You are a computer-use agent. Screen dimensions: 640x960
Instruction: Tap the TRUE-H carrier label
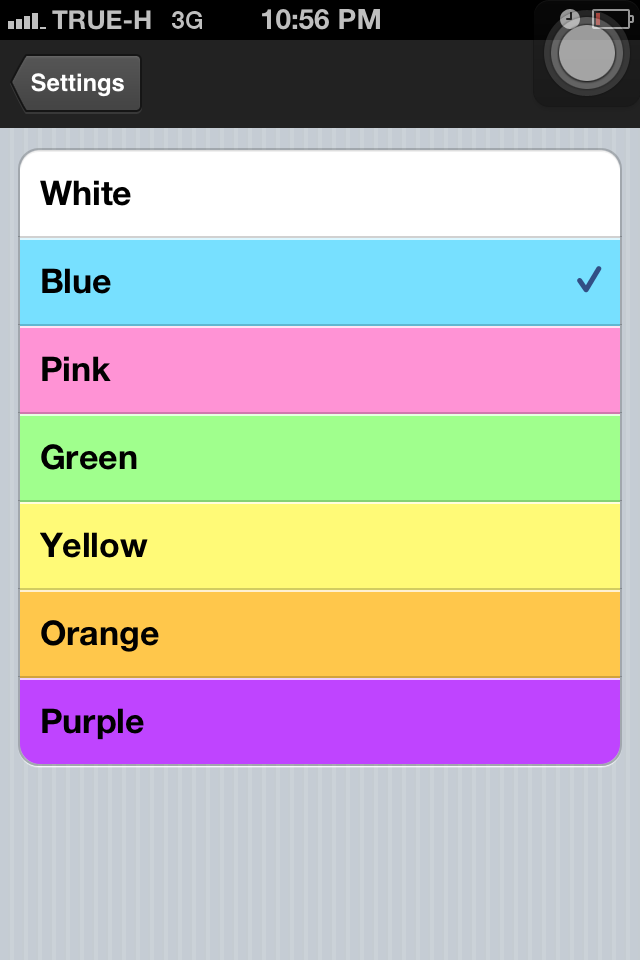point(102,20)
